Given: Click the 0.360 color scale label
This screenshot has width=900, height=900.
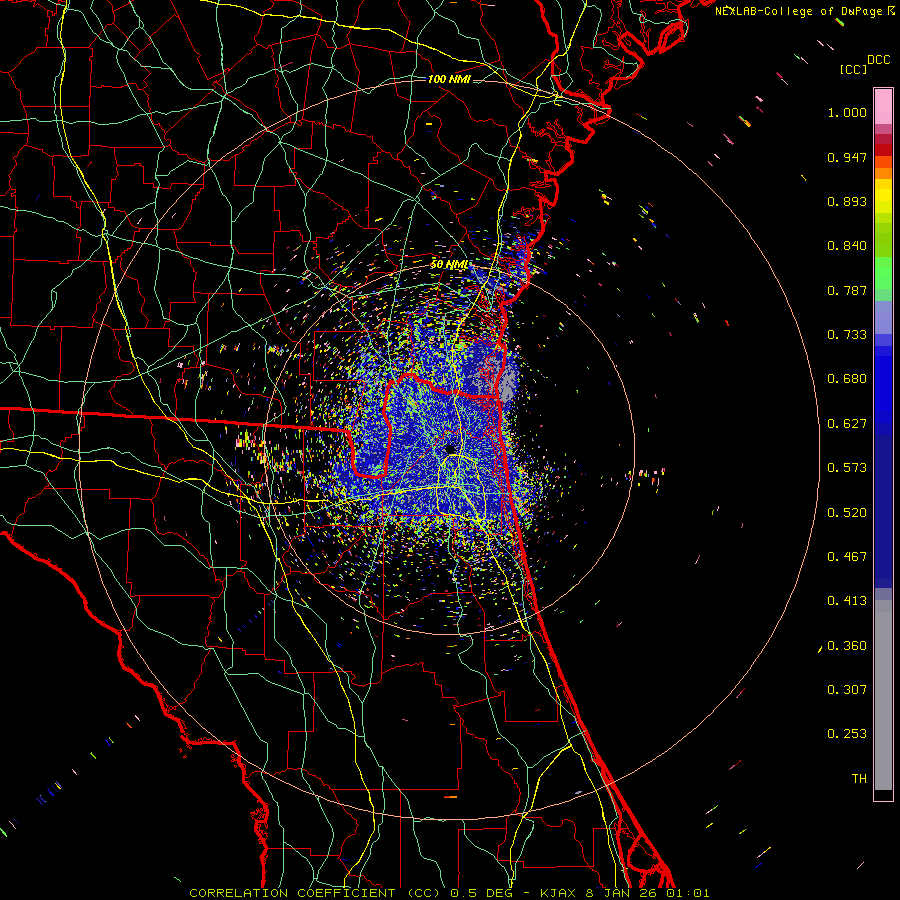Looking at the screenshot, I should (847, 646).
